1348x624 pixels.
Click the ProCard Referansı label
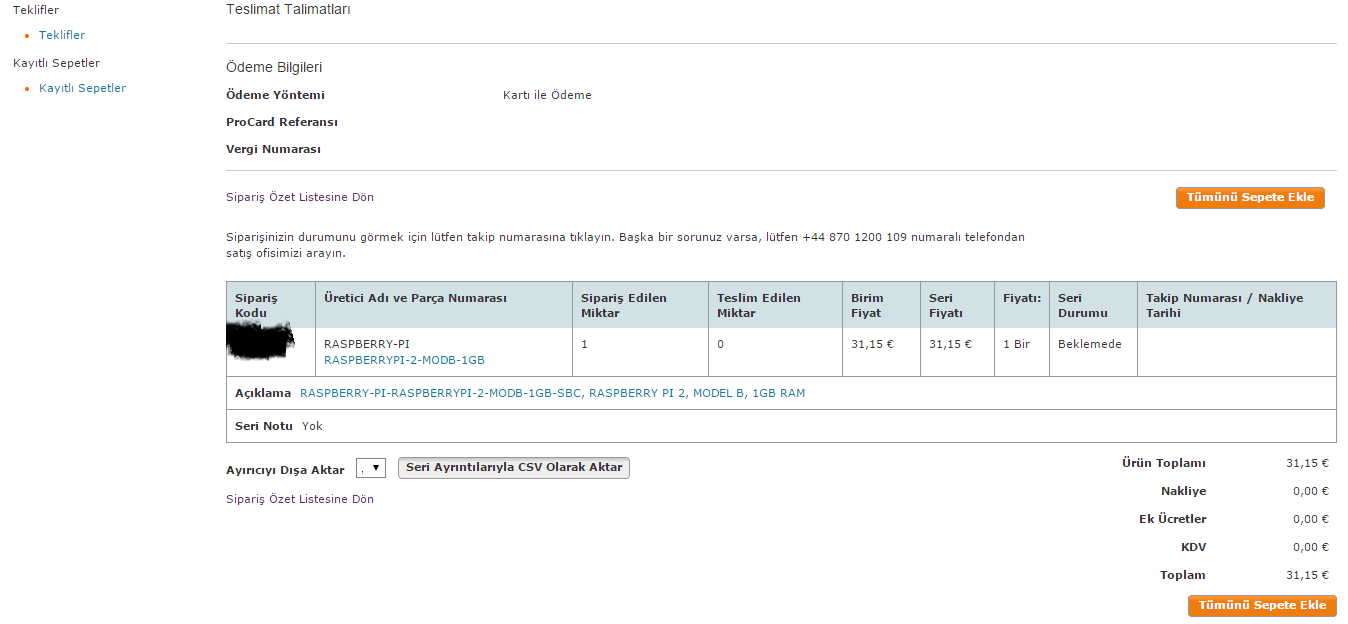pos(282,122)
